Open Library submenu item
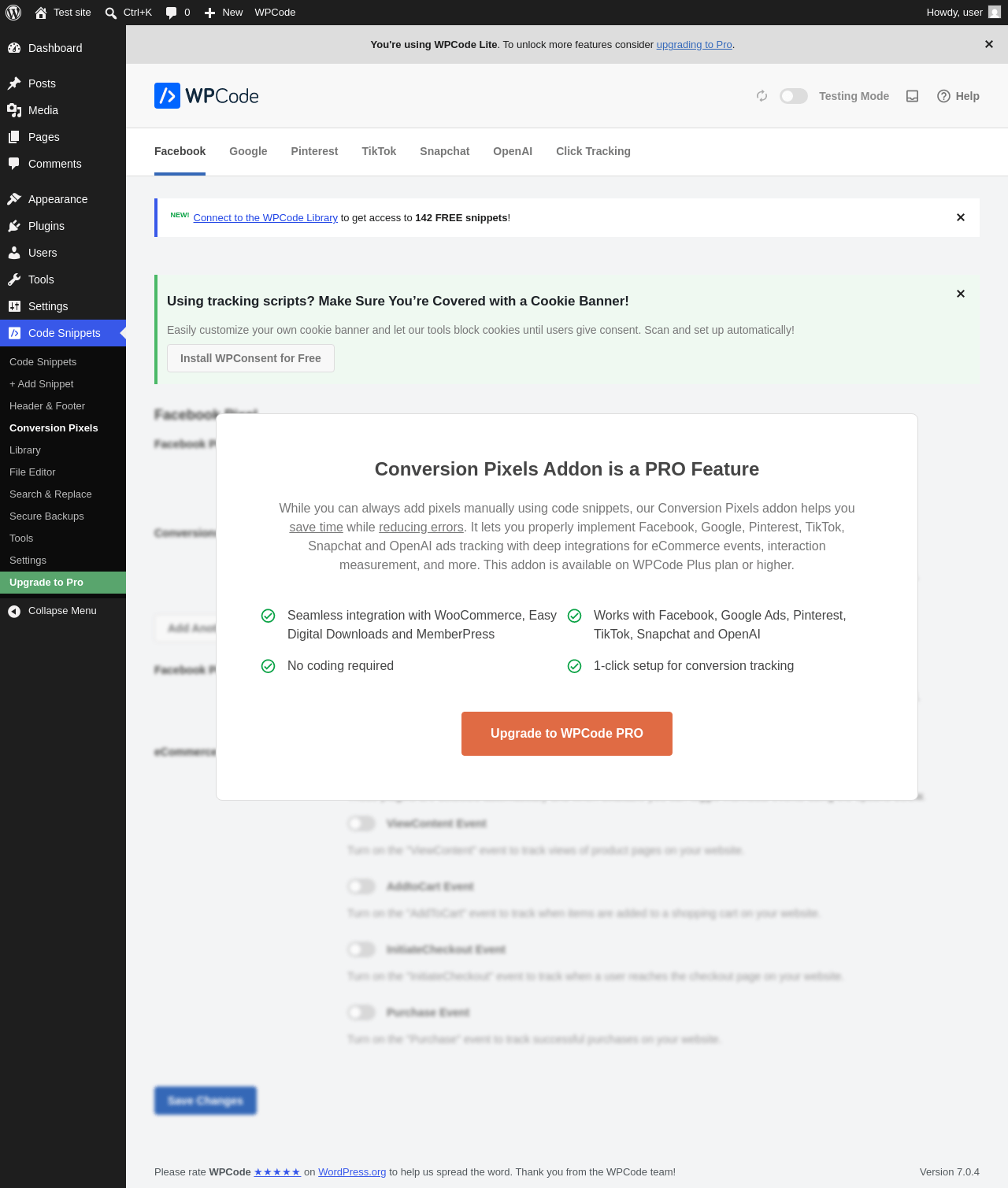 click(x=63, y=450)
